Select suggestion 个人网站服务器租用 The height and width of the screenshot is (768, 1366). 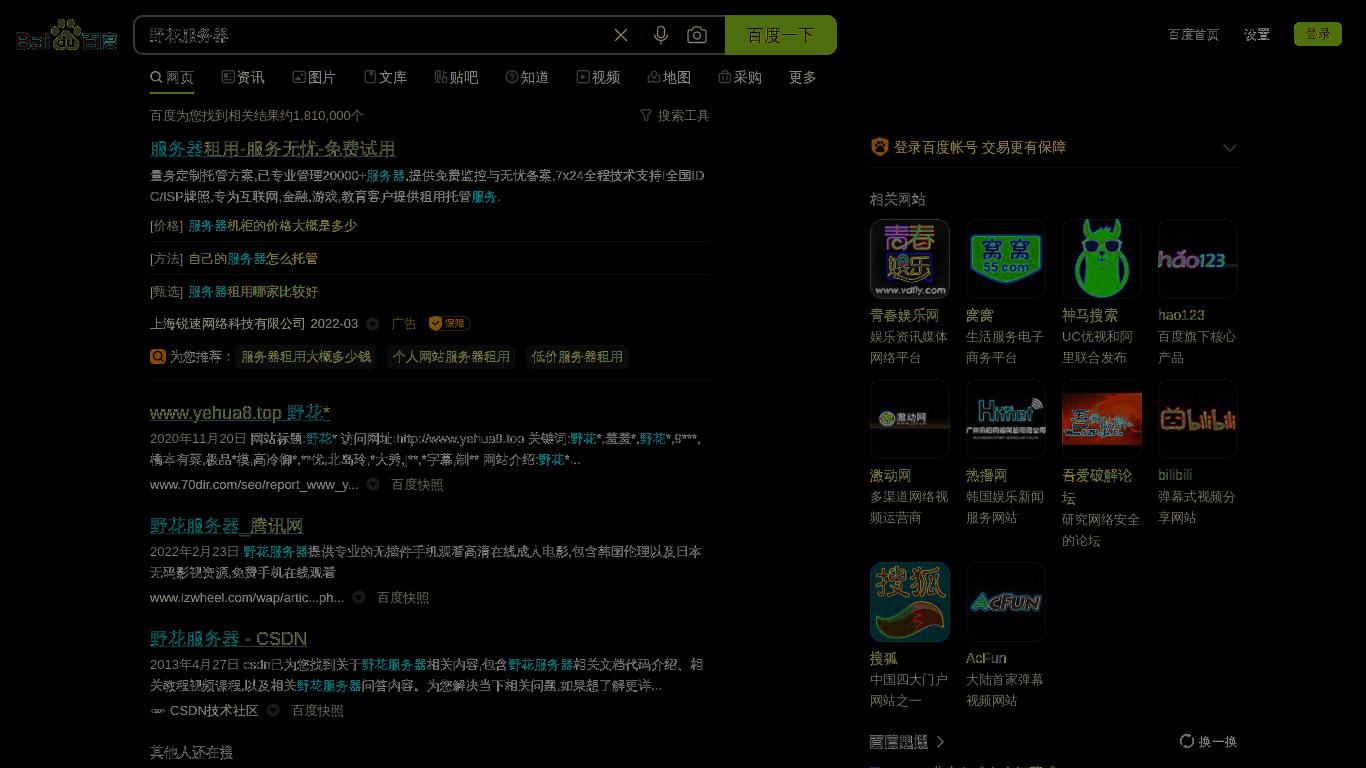click(x=451, y=356)
